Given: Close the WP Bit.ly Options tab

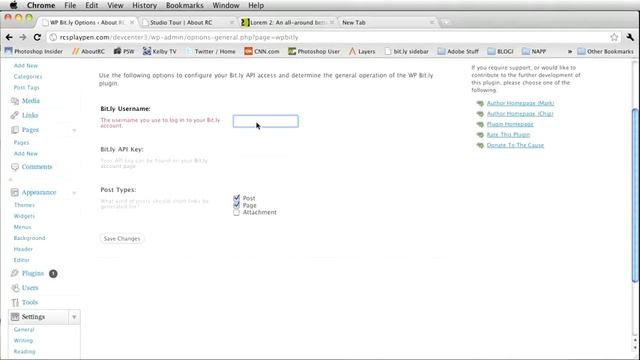Looking at the screenshot, I should tap(132, 22).
